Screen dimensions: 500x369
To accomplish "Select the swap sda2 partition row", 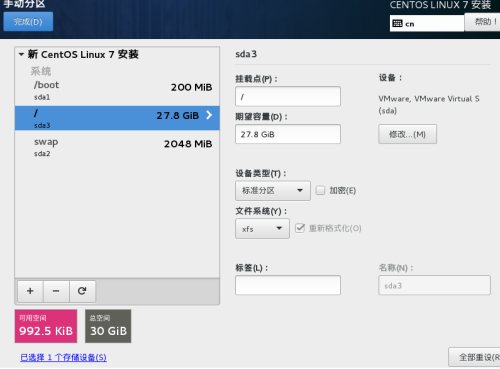I will tap(117, 147).
